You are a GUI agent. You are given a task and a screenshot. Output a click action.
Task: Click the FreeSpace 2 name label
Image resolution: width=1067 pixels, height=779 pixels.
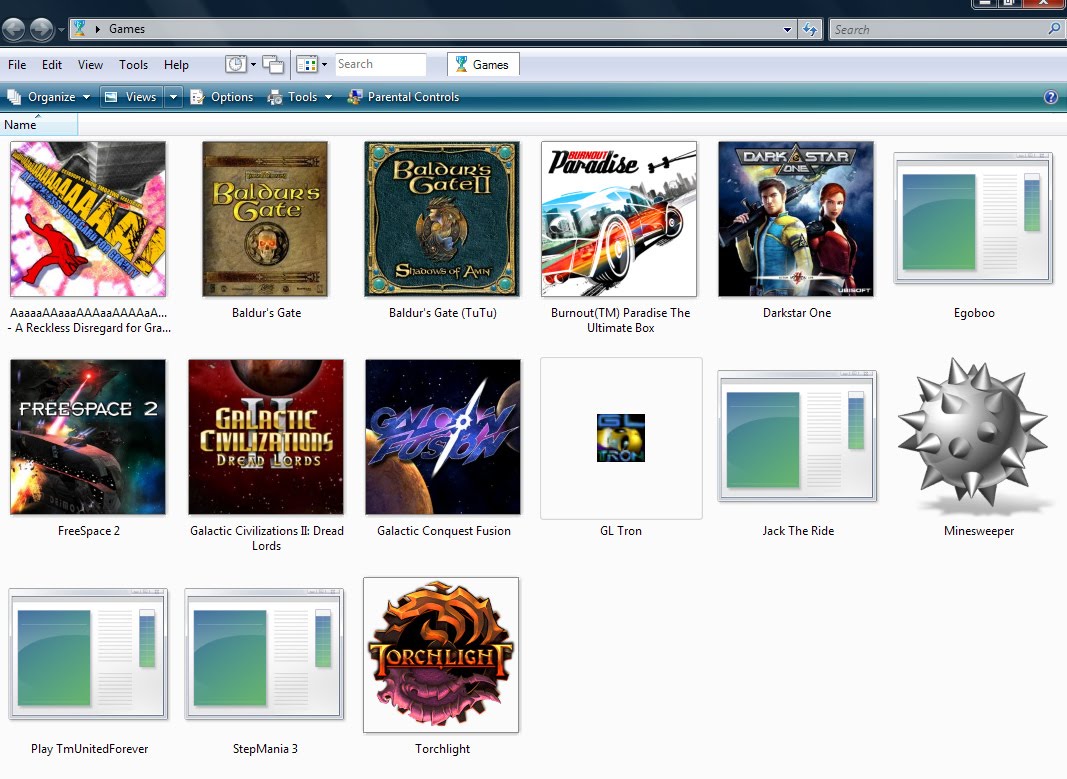pyautogui.click(x=88, y=531)
